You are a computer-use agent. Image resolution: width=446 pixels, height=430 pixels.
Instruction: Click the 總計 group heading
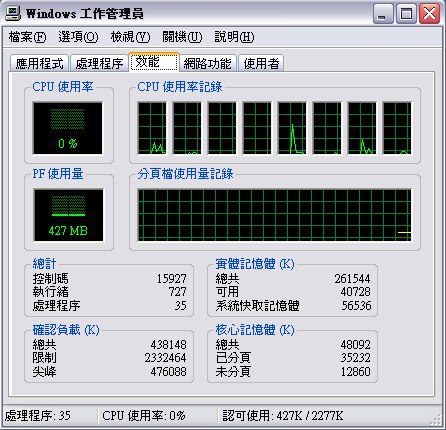click(x=44, y=264)
